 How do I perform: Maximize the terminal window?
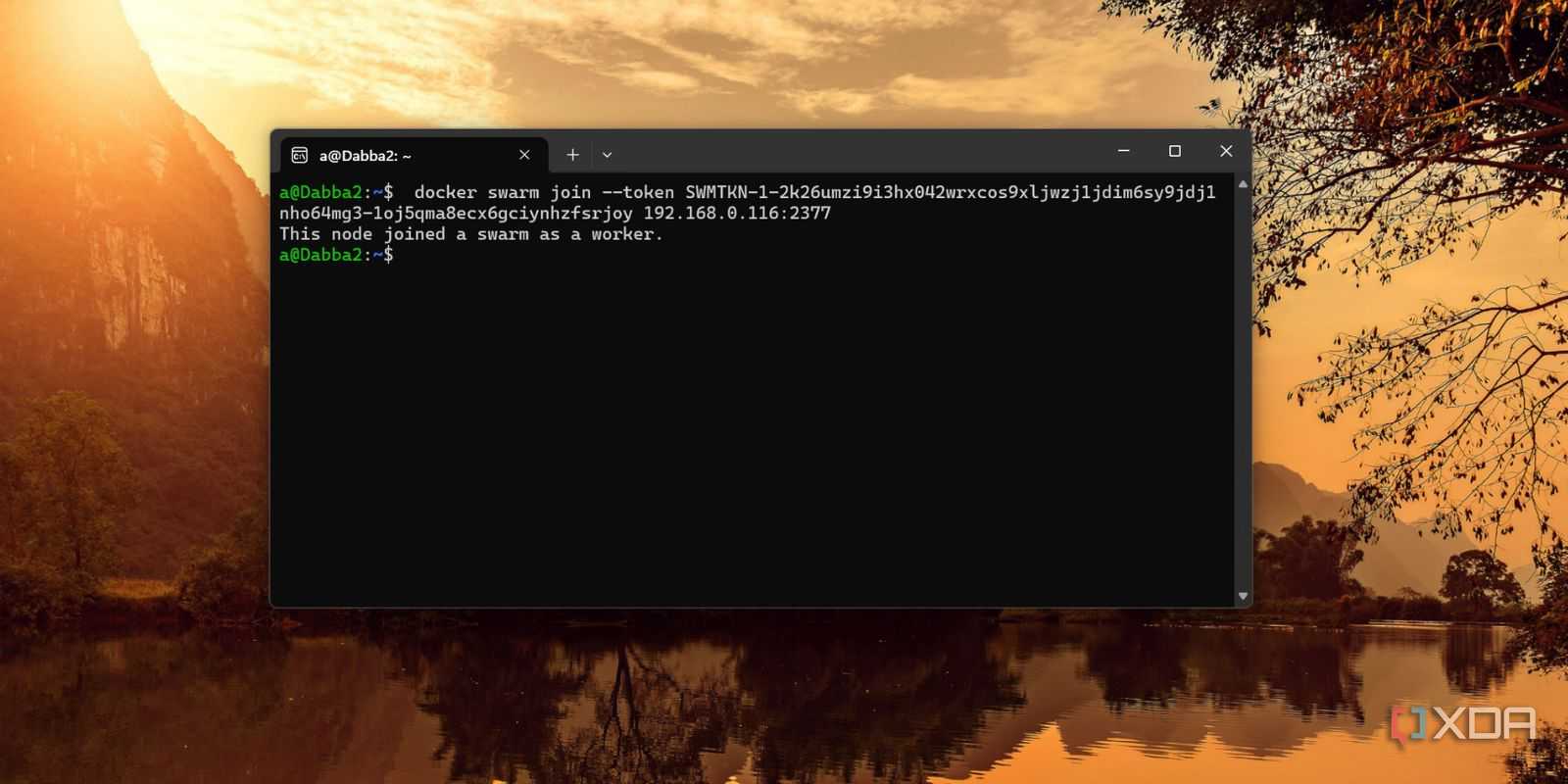(x=1175, y=151)
